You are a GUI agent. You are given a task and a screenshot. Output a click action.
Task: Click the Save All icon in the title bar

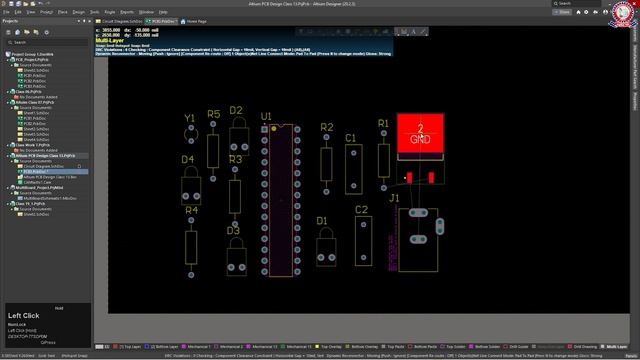(x=18, y=4)
